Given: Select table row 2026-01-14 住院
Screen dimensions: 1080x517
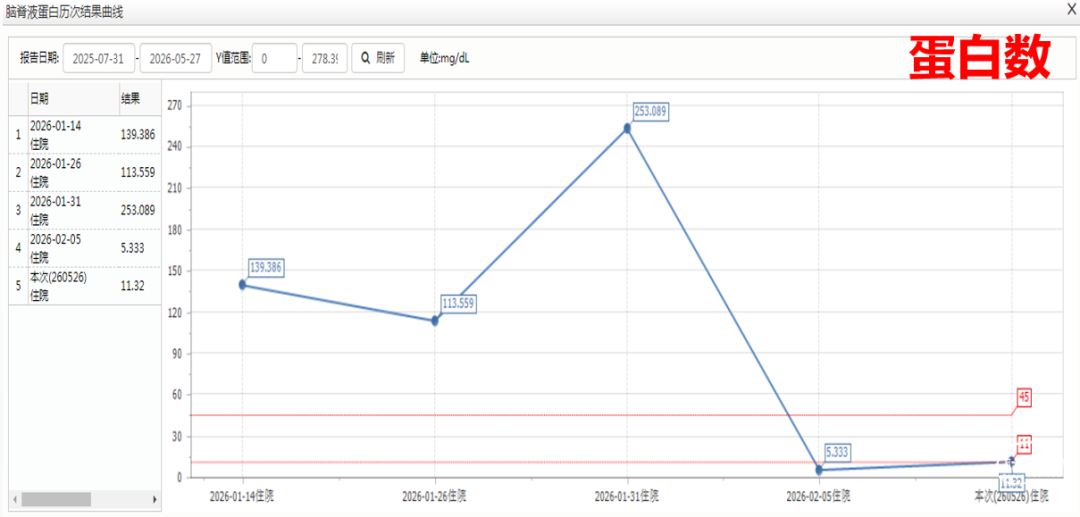Looking at the screenshot, I should point(85,135).
